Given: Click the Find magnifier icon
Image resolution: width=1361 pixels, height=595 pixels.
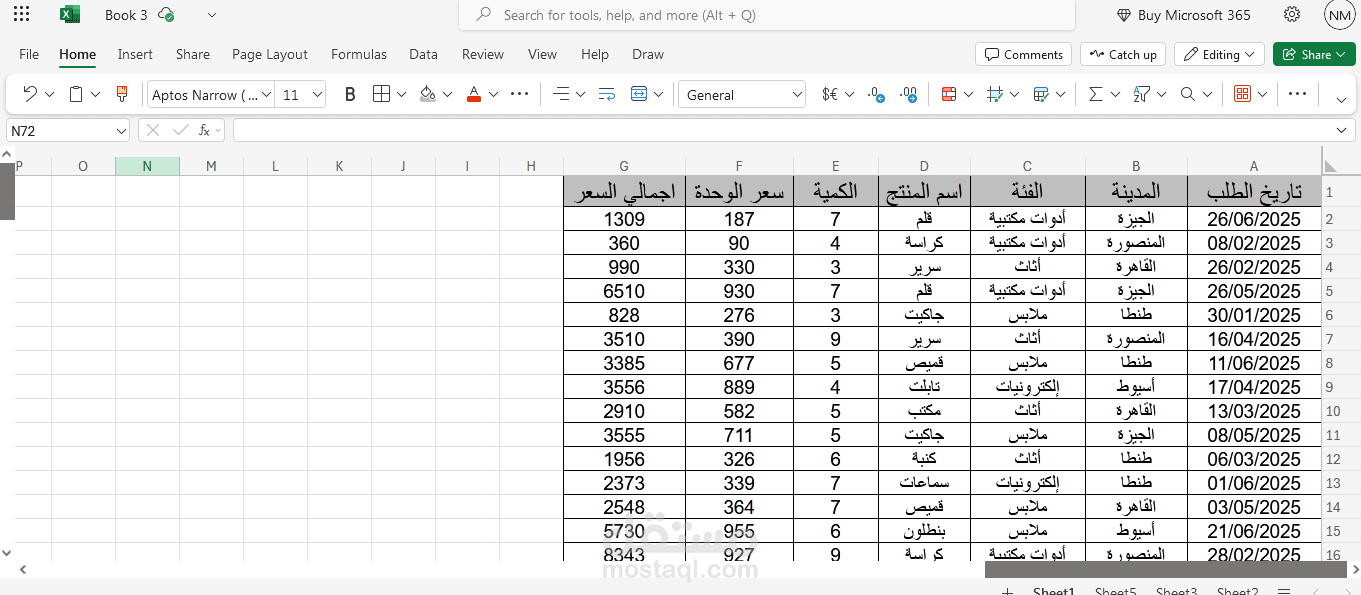Looking at the screenshot, I should point(1187,94).
